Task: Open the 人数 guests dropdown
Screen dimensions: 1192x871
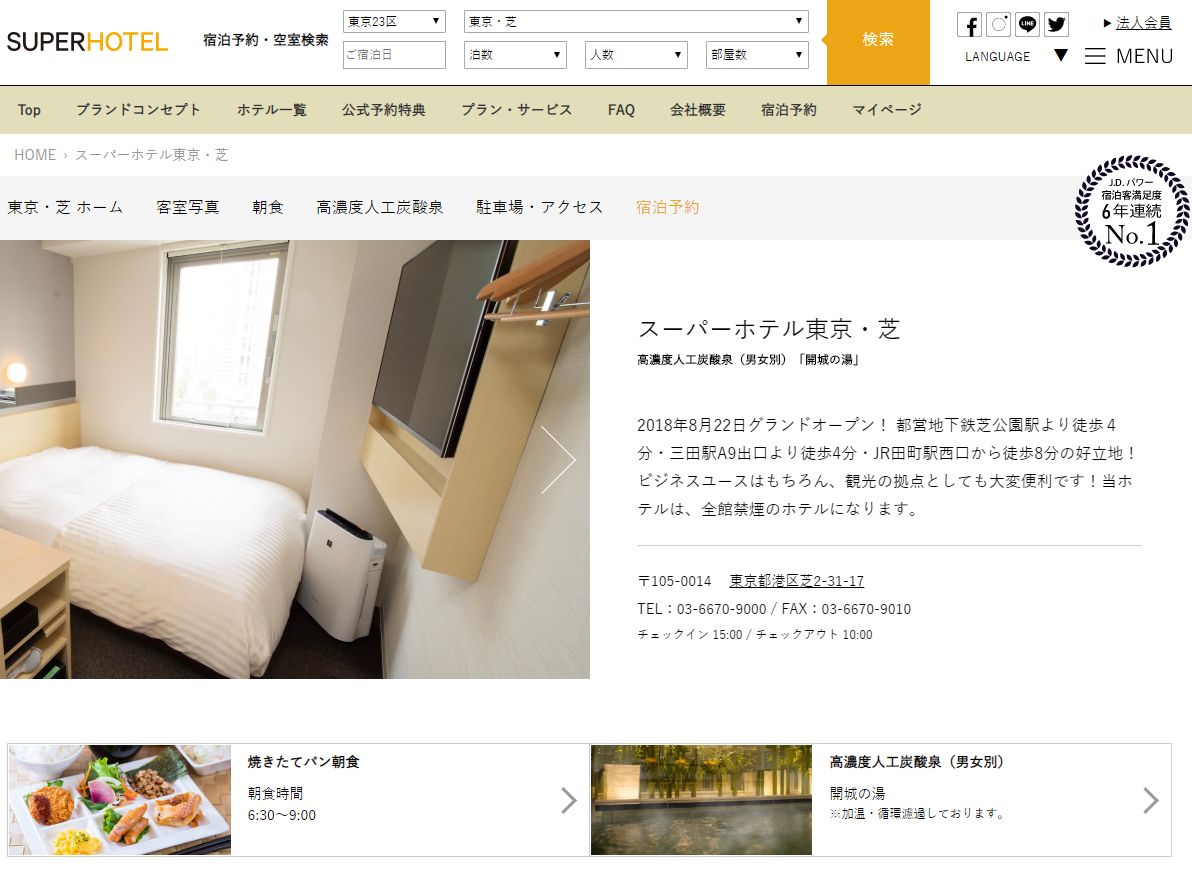Action: point(636,55)
